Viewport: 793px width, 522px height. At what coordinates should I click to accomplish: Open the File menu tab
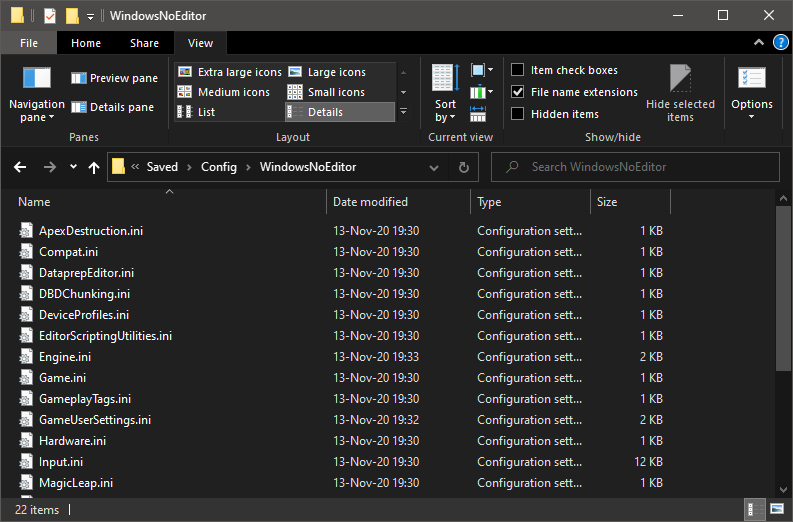pos(29,43)
